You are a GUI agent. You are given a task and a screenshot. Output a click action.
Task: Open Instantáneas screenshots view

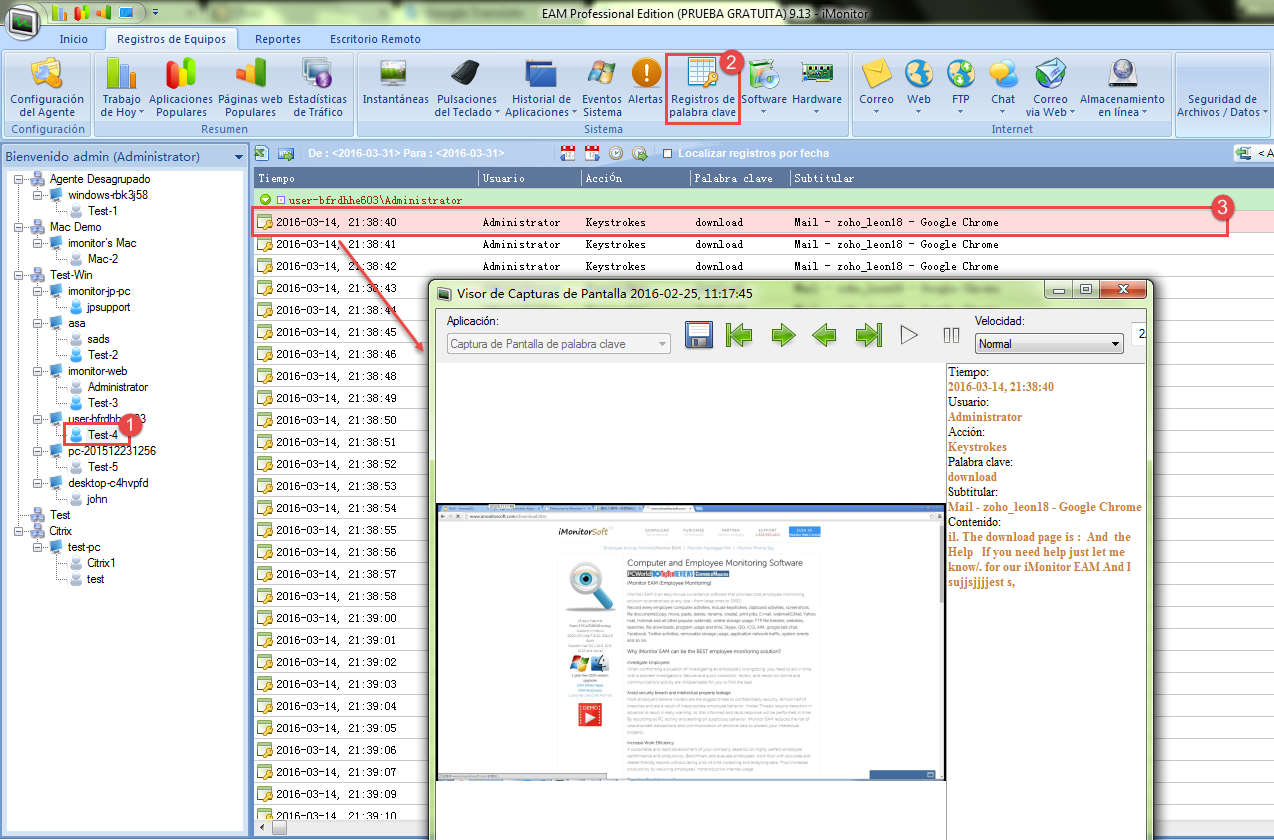395,76
